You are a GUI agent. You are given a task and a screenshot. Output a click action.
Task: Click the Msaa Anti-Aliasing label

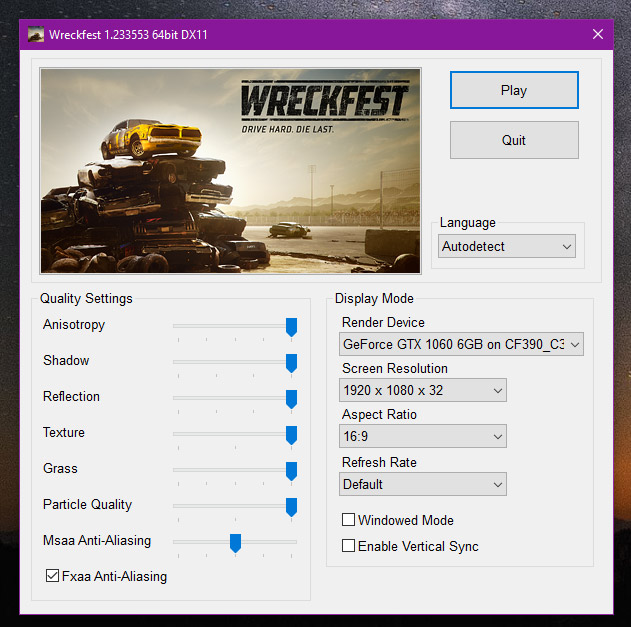[97, 540]
